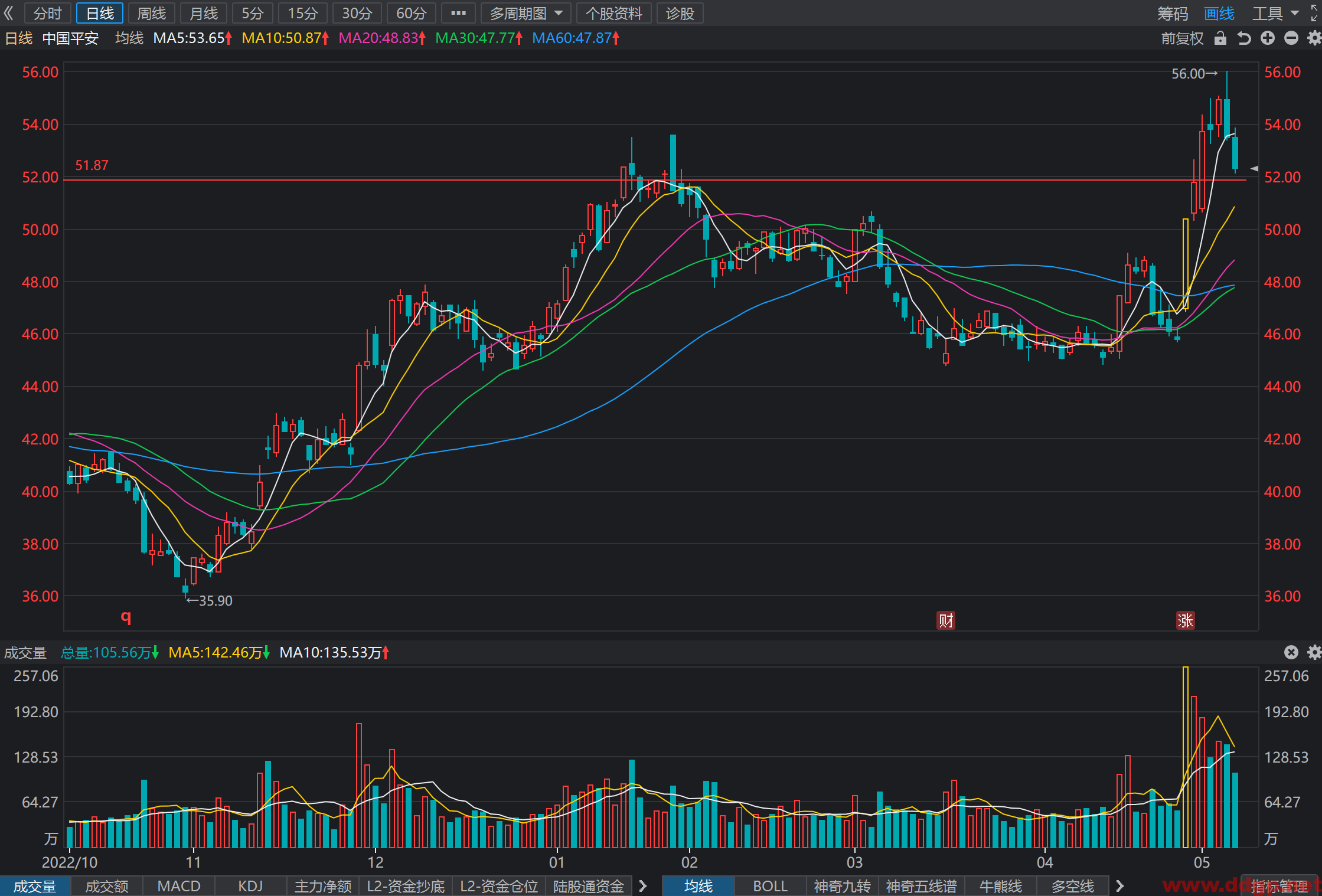Expand more periods via ellipsis button
The image size is (1322, 896).
[458, 14]
